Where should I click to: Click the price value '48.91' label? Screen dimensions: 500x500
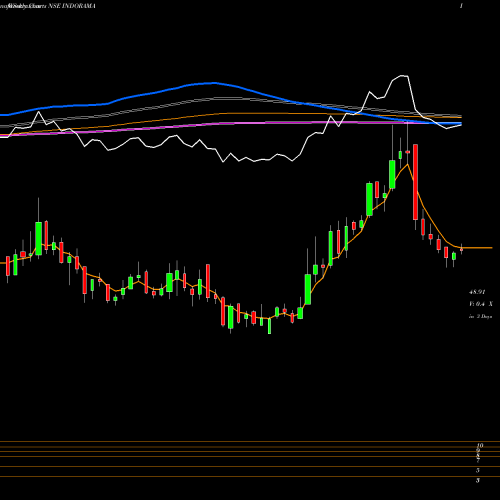[x=477, y=292]
